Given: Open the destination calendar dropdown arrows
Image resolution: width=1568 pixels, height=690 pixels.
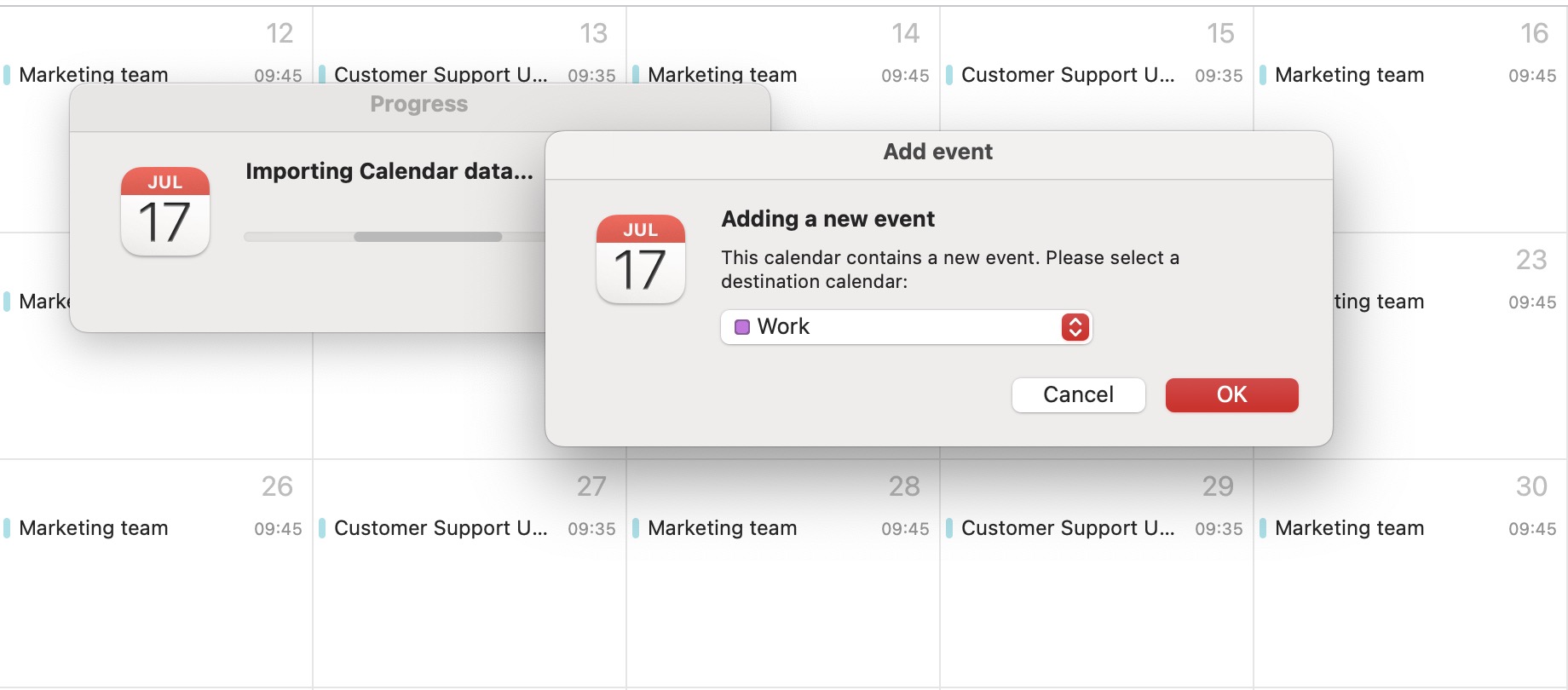Looking at the screenshot, I should pos(1075,327).
